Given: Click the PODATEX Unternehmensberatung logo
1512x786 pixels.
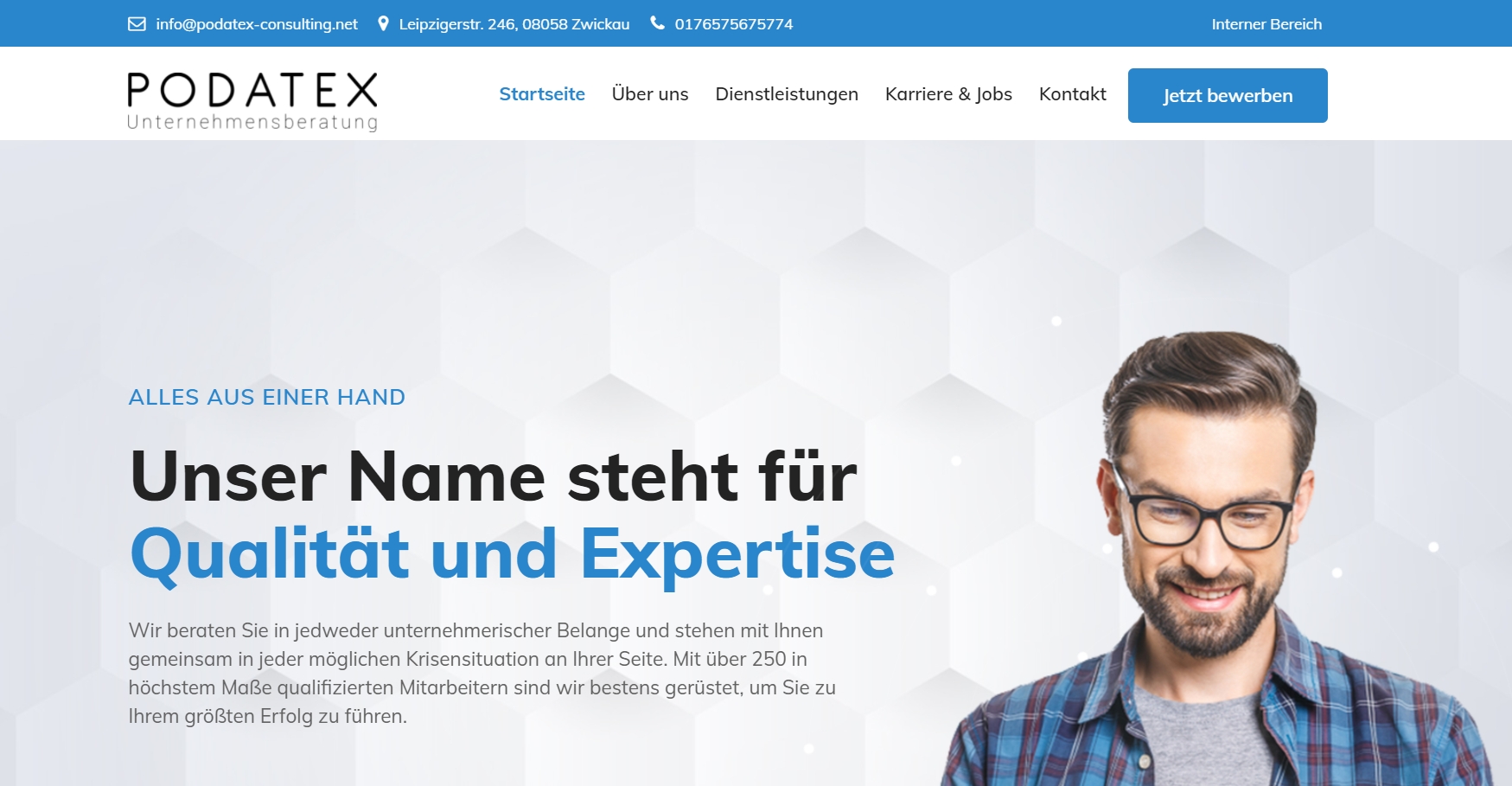Looking at the screenshot, I should 252,101.
